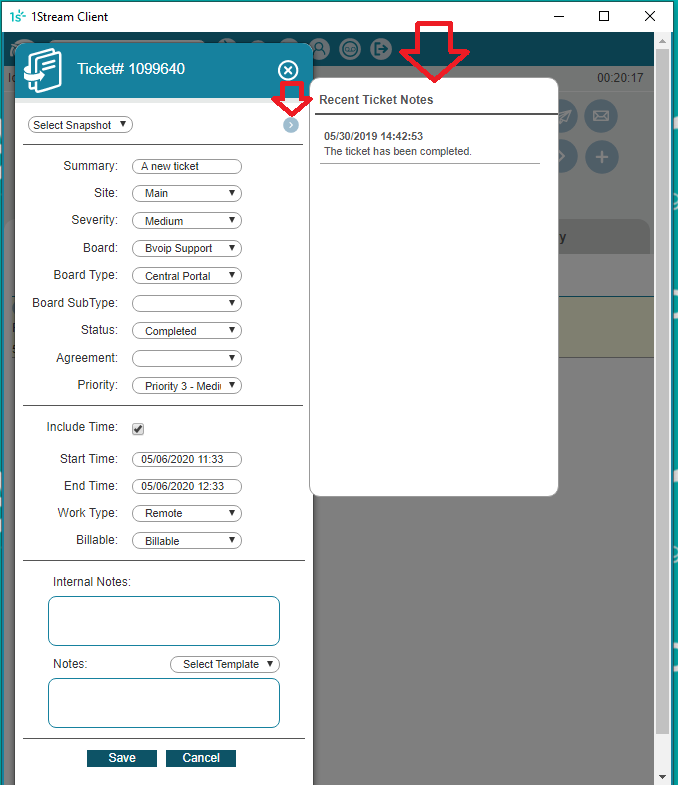Collapse Recent Ticket Notes with chevron button
This screenshot has width=678, height=785.
(x=291, y=125)
